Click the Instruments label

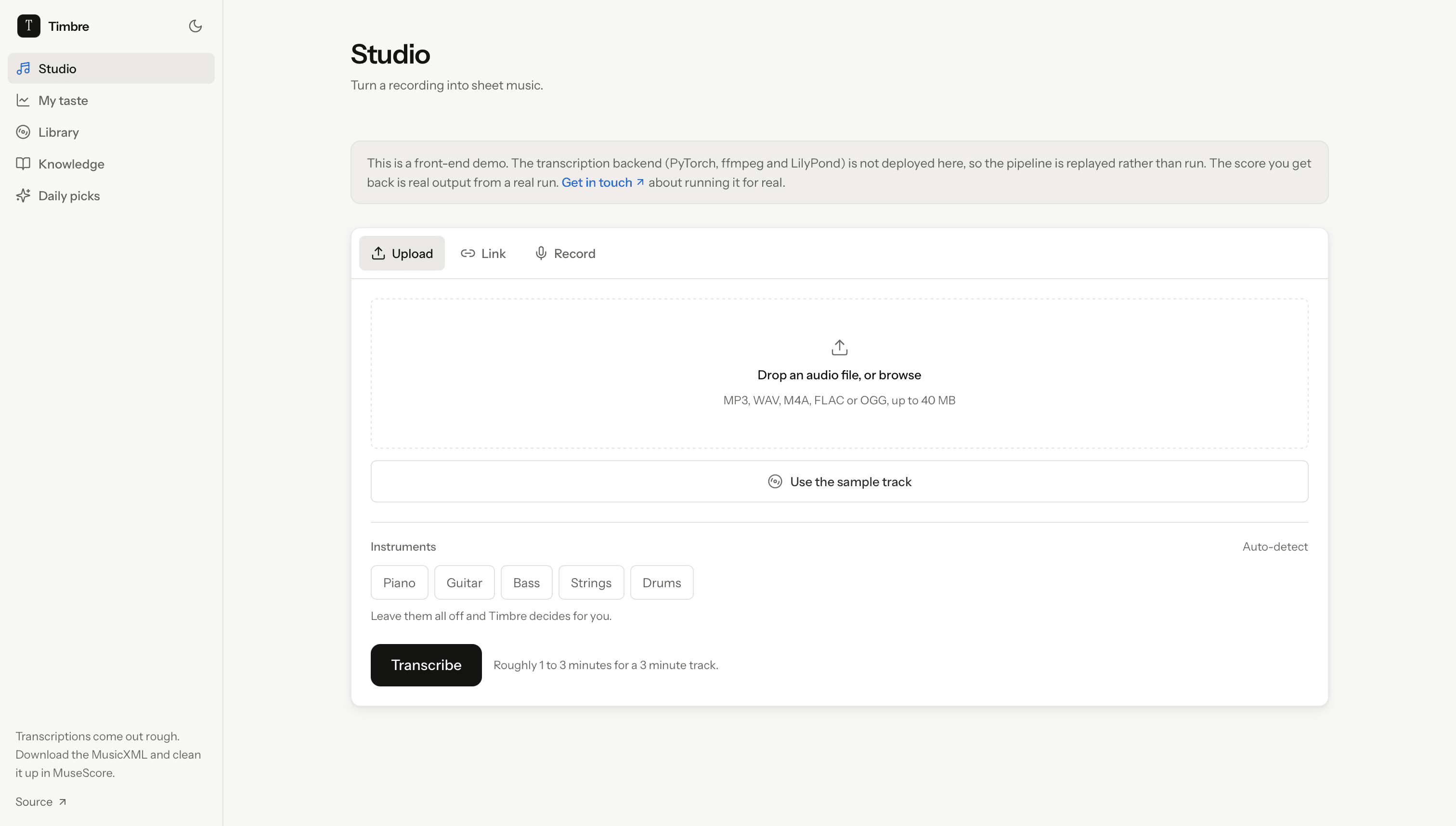pyautogui.click(x=403, y=547)
